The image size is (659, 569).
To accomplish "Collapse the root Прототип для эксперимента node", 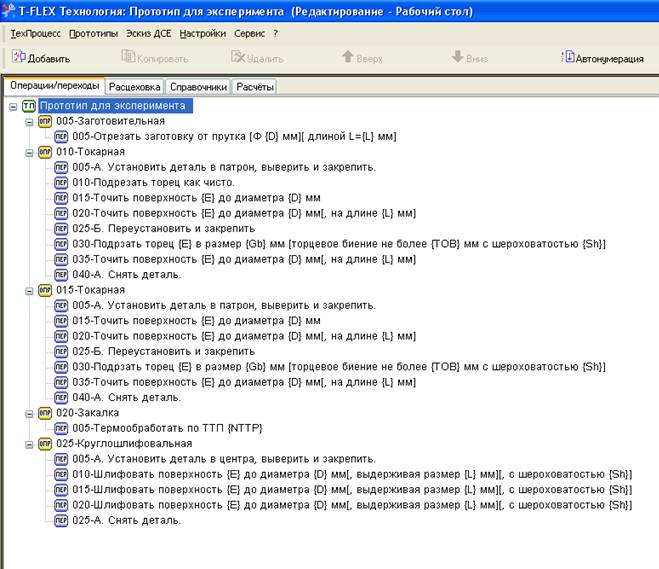I will pos(12,106).
